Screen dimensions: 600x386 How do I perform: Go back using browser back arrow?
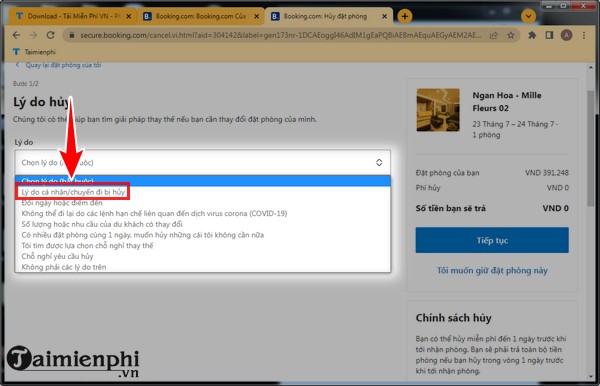point(16,35)
